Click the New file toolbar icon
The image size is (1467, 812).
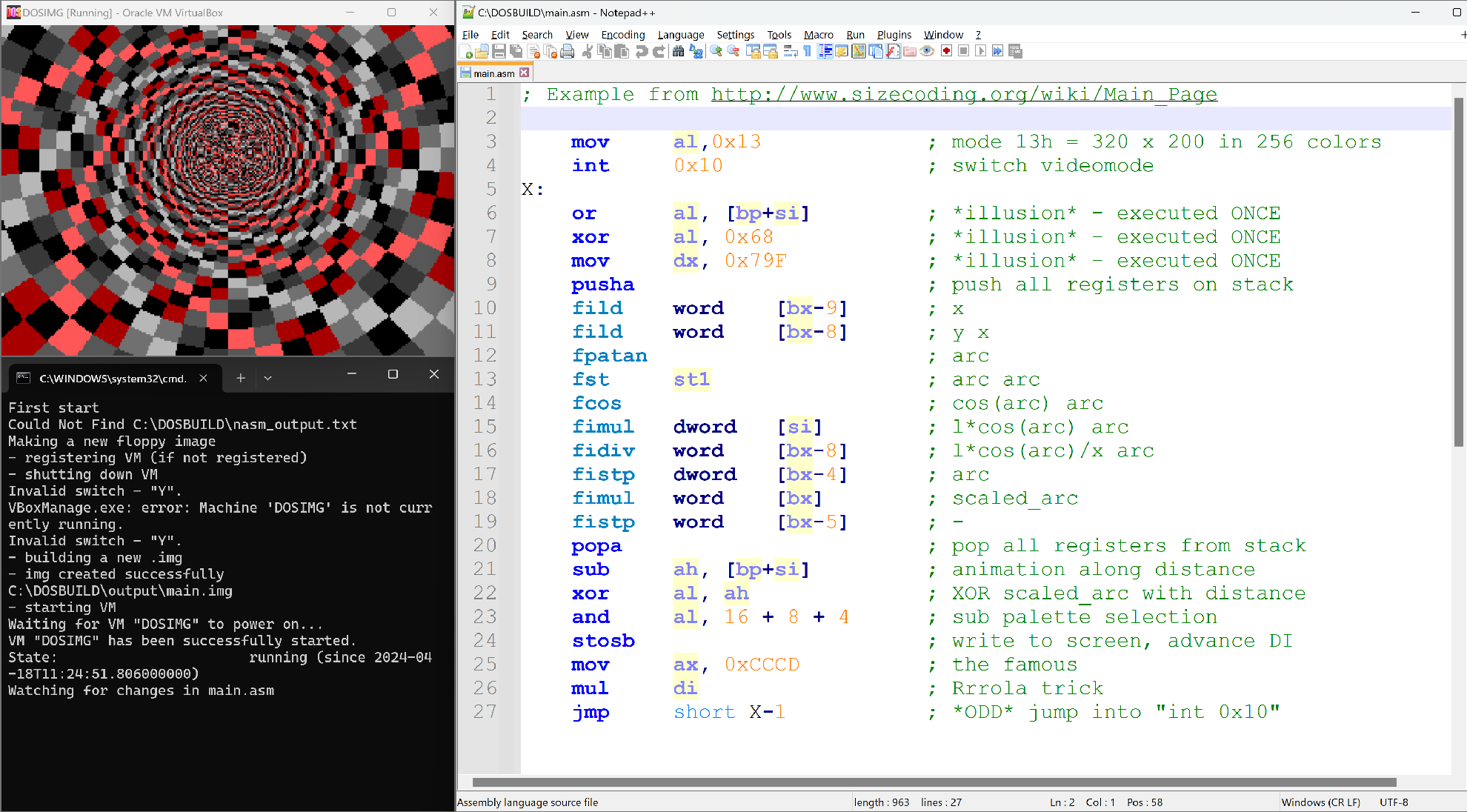click(x=466, y=51)
